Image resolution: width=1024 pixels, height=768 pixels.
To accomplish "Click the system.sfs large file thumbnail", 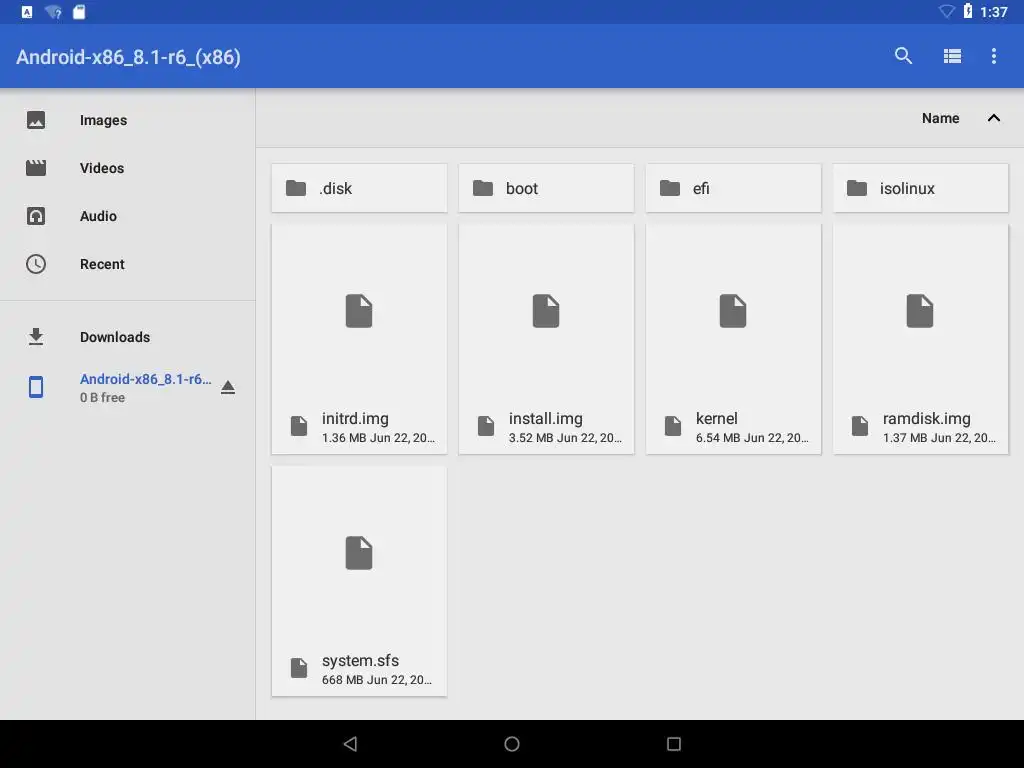I will 359,553.
